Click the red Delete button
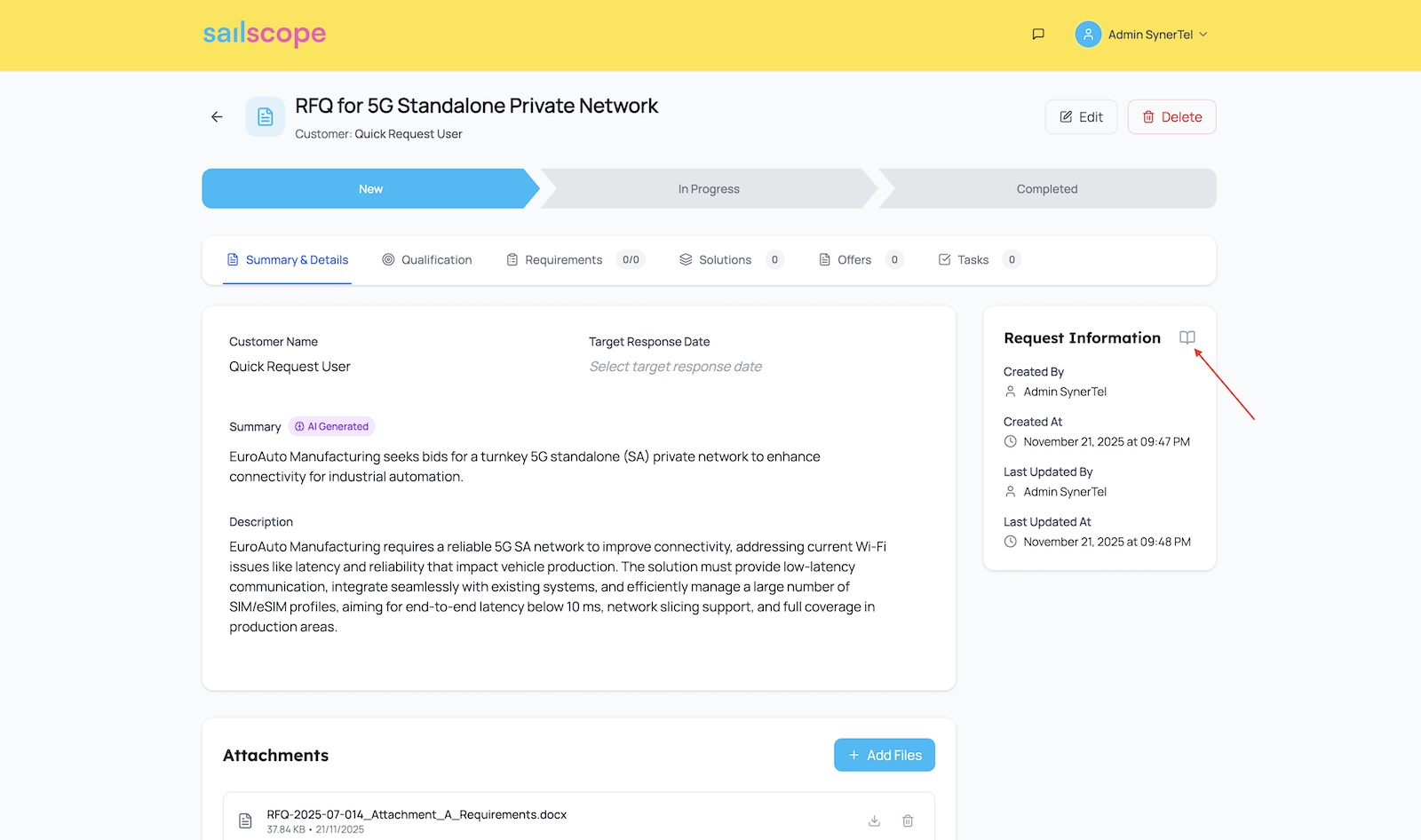 (x=1171, y=117)
